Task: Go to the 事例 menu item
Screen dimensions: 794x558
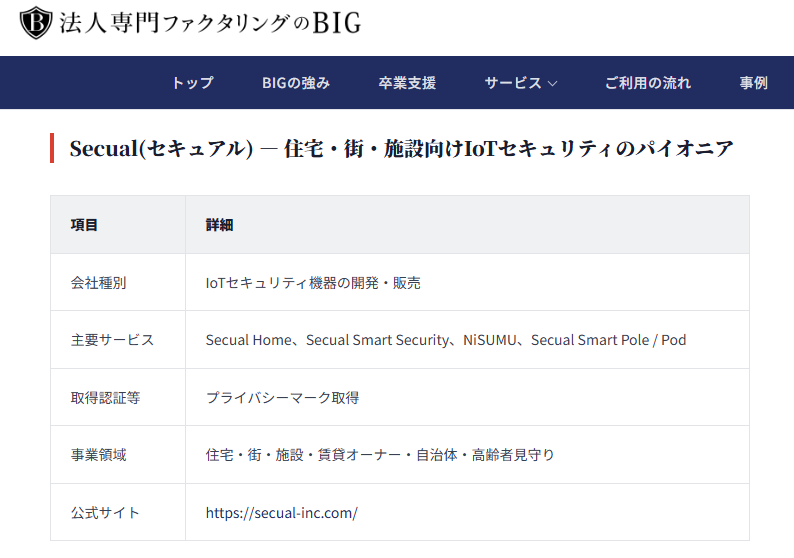Action: (x=753, y=83)
